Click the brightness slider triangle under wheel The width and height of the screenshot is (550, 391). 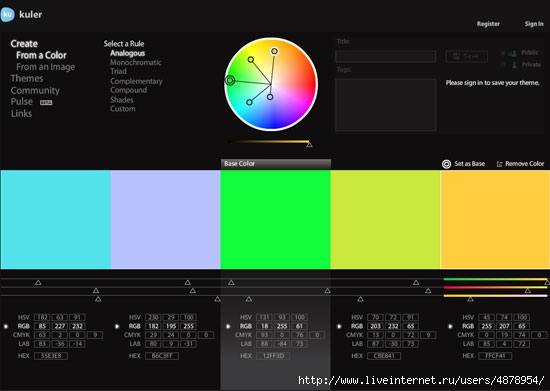[x=309, y=144]
